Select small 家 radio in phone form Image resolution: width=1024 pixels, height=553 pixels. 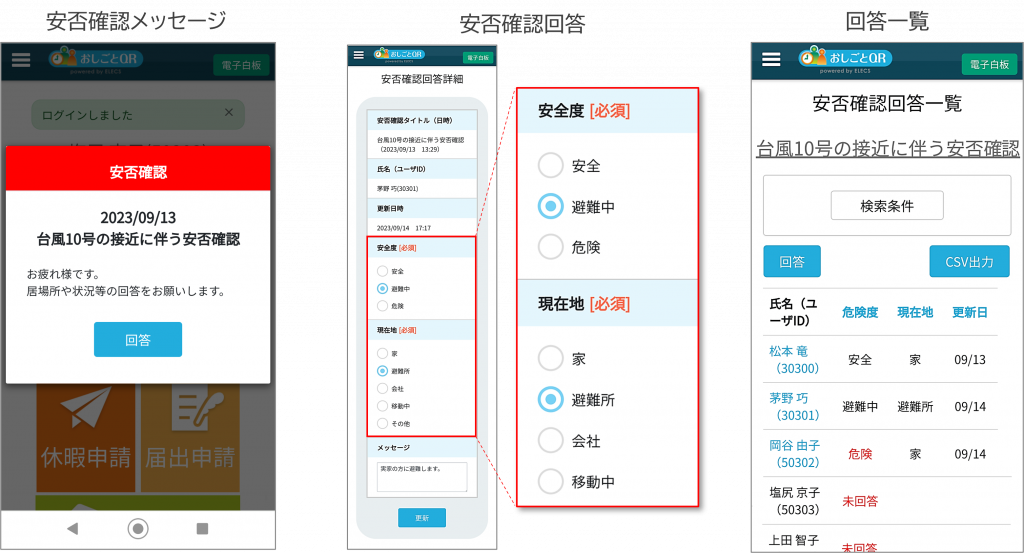pos(383,353)
